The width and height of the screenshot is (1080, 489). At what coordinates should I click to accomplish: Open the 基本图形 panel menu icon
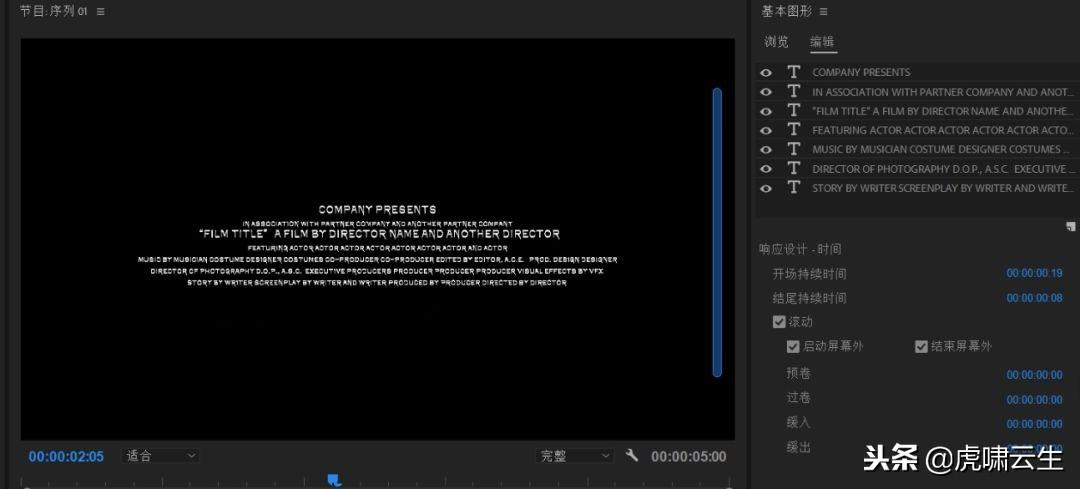pos(824,11)
